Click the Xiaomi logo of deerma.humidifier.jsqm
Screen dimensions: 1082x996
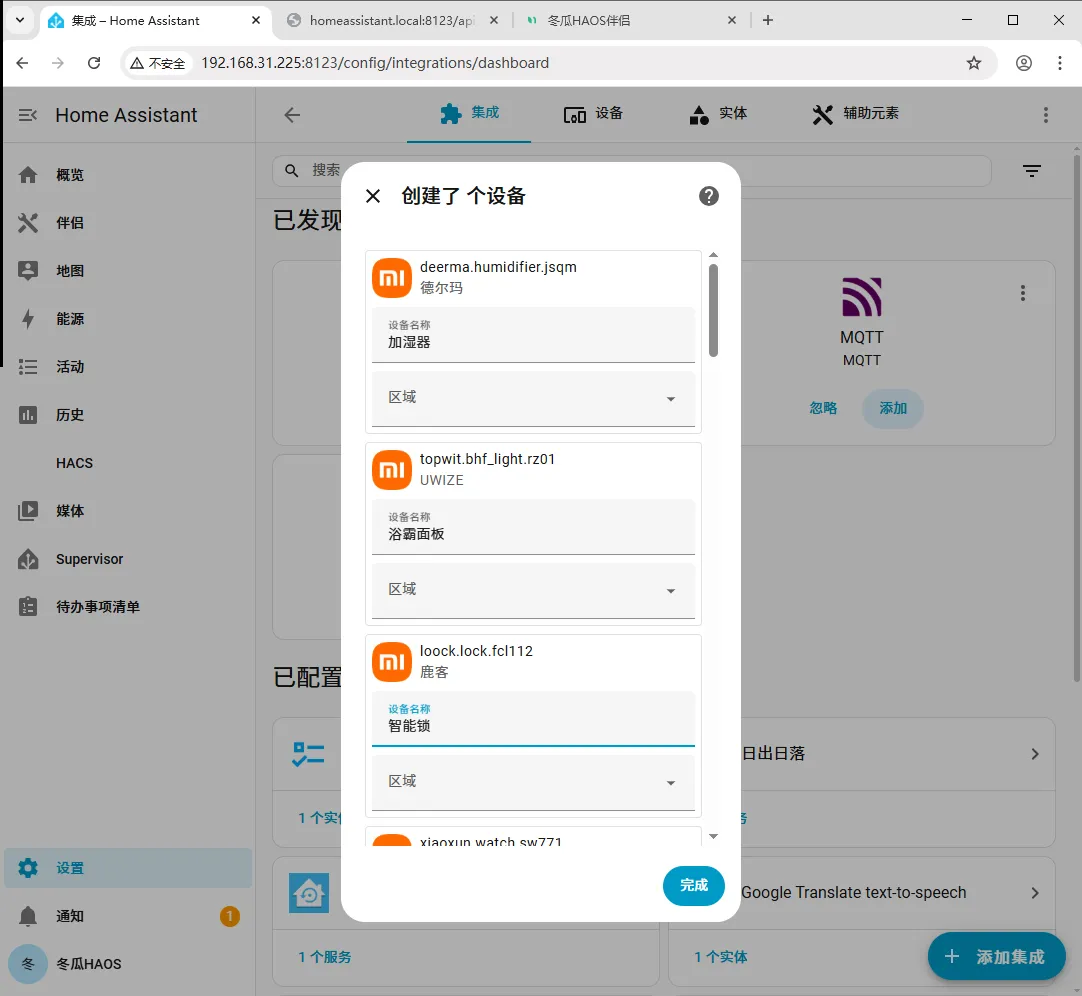(x=392, y=277)
